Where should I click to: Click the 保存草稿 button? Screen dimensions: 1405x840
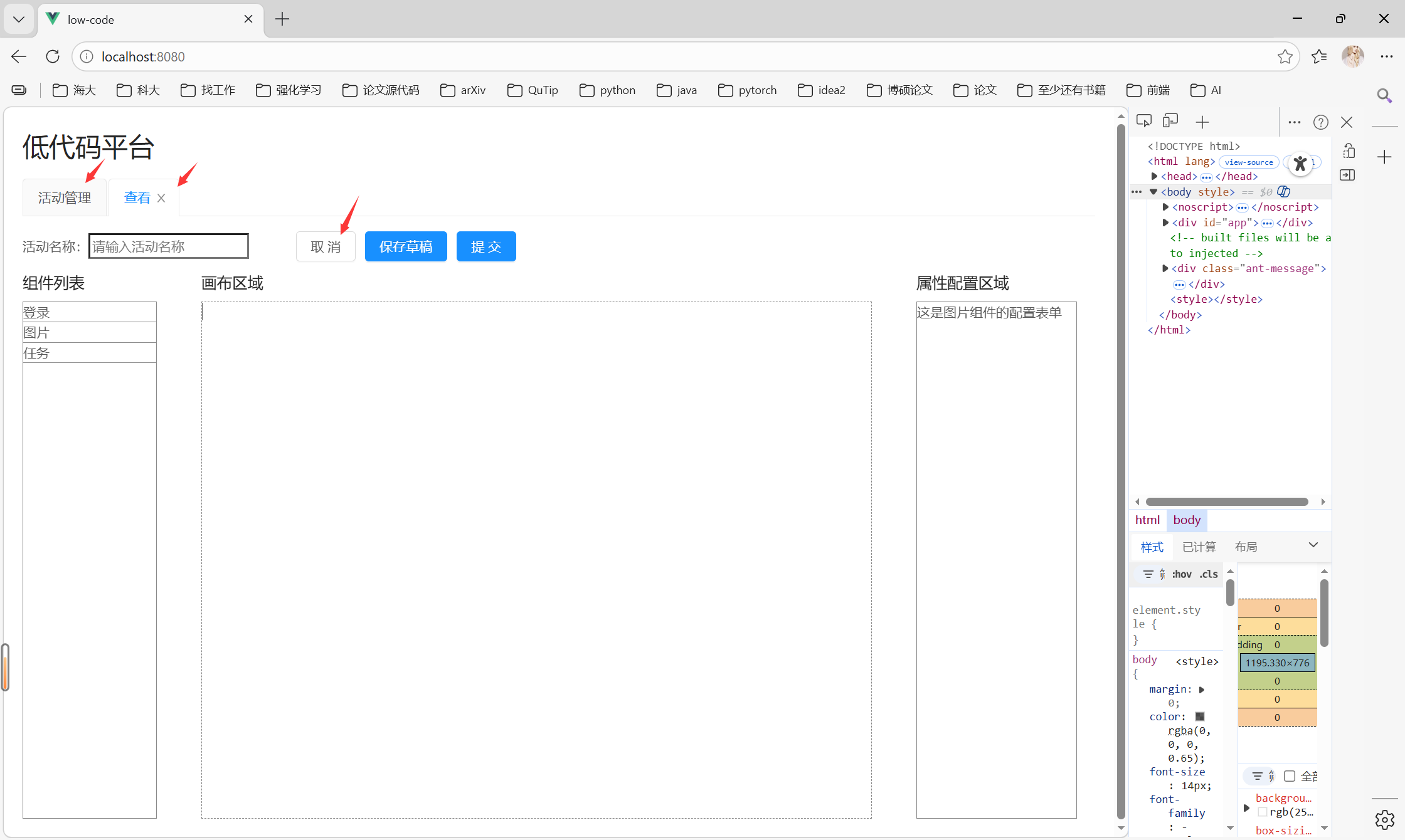pyautogui.click(x=406, y=246)
